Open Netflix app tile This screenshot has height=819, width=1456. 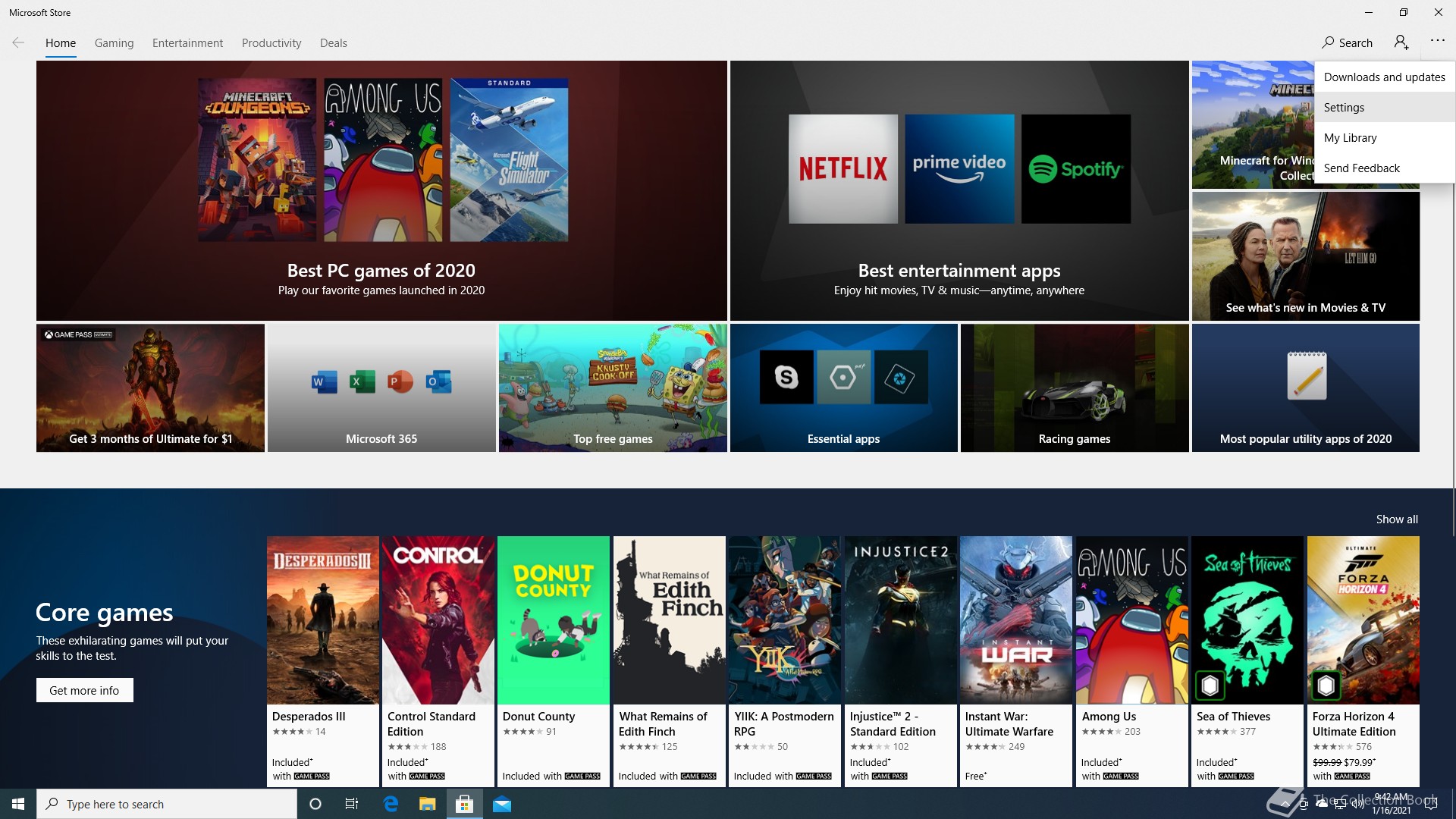[843, 168]
